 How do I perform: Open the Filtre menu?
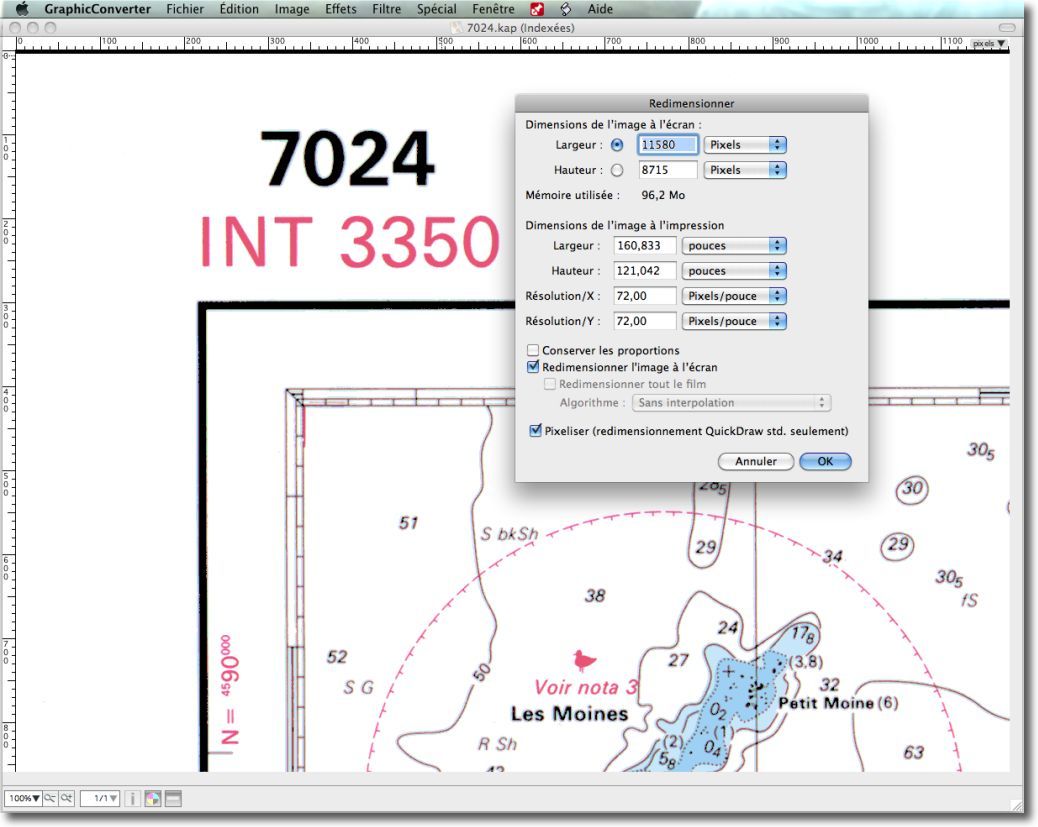pyautogui.click(x=387, y=9)
